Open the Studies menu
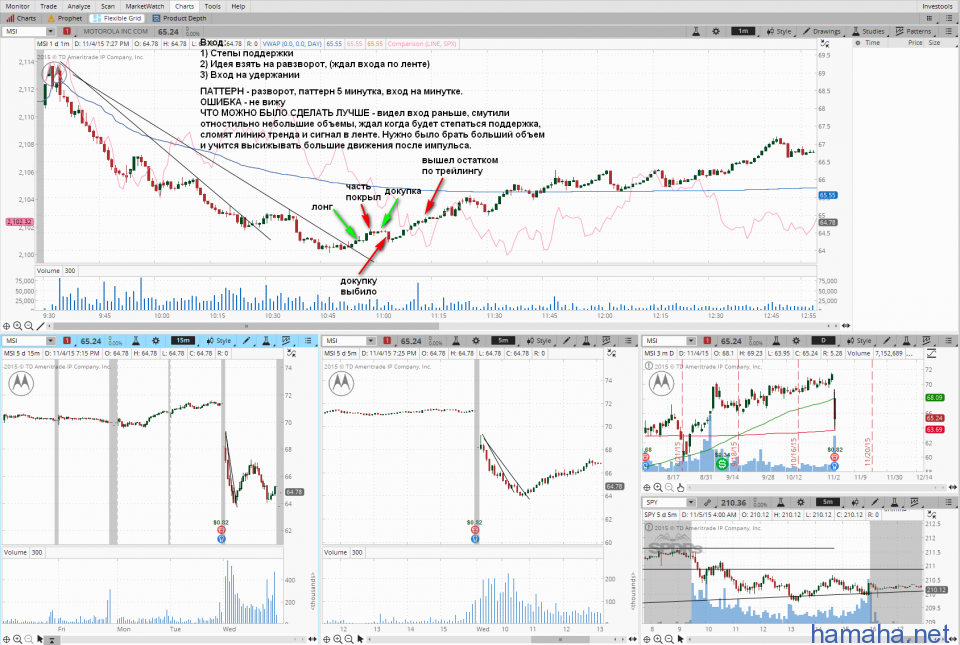The image size is (960, 645). tap(868, 31)
